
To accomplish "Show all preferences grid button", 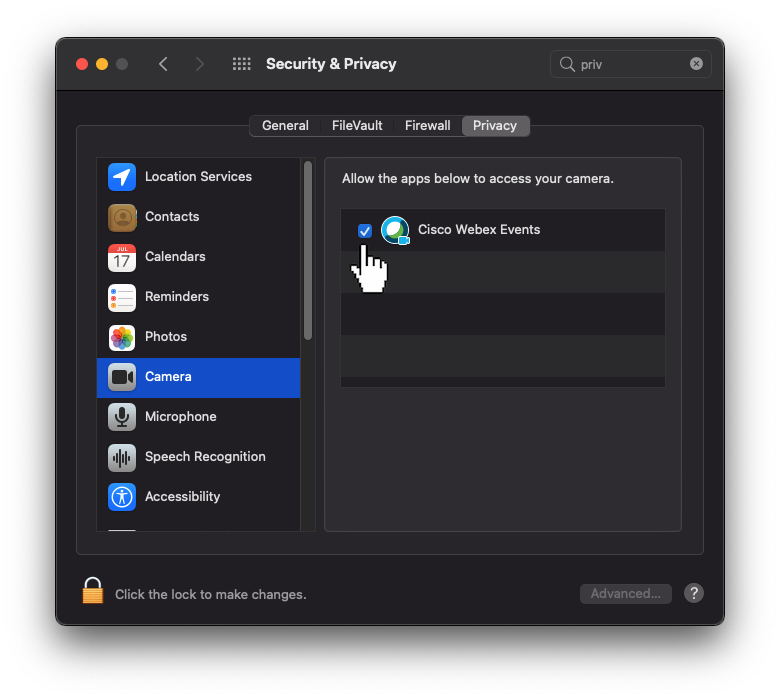I will pyautogui.click(x=241, y=64).
